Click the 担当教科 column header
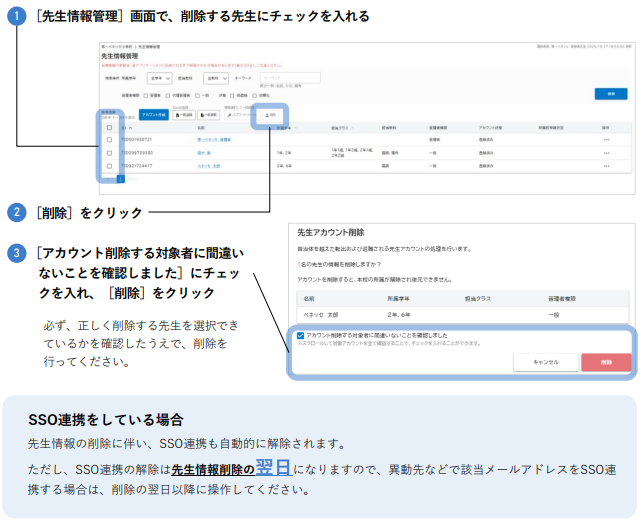The width and height of the screenshot is (641, 523). point(388,128)
